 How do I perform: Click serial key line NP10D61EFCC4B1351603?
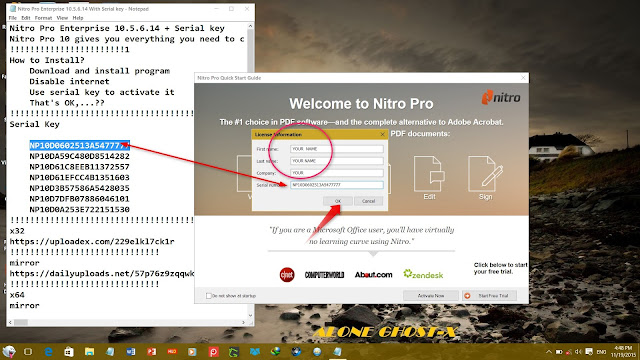pos(80,178)
